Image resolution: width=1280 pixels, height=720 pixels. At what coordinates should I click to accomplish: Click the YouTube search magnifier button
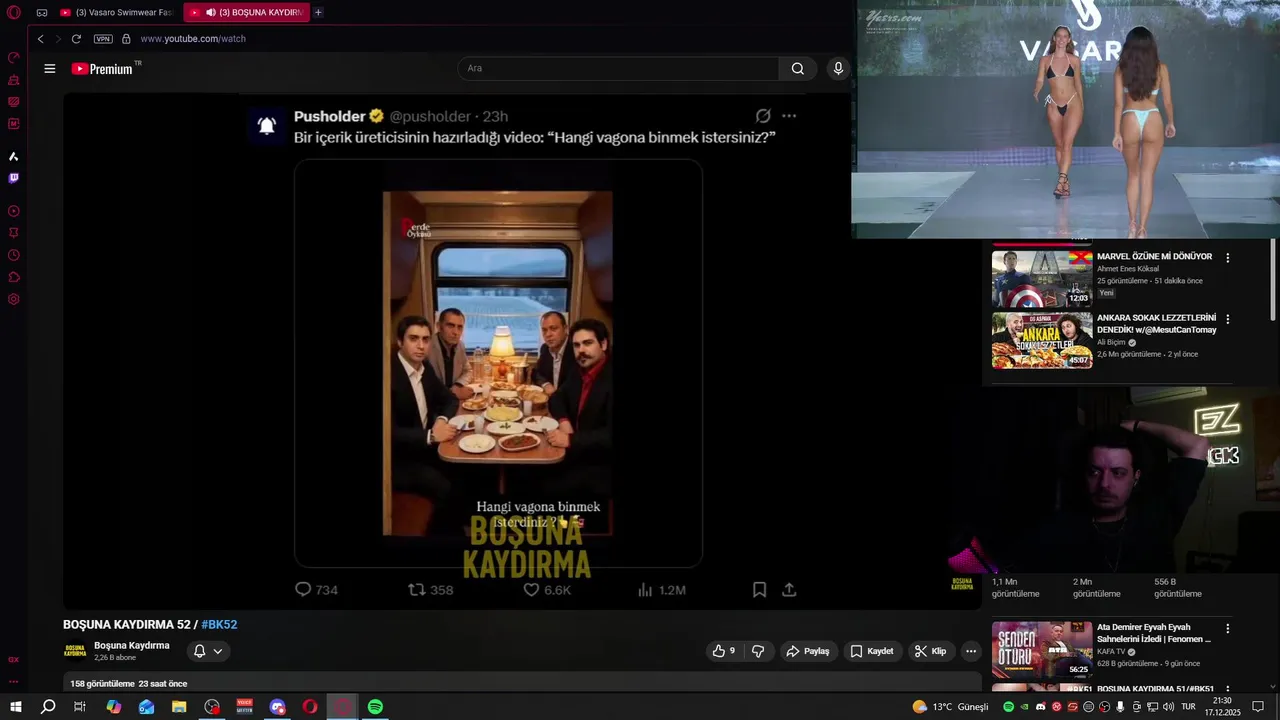pos(797,68)
